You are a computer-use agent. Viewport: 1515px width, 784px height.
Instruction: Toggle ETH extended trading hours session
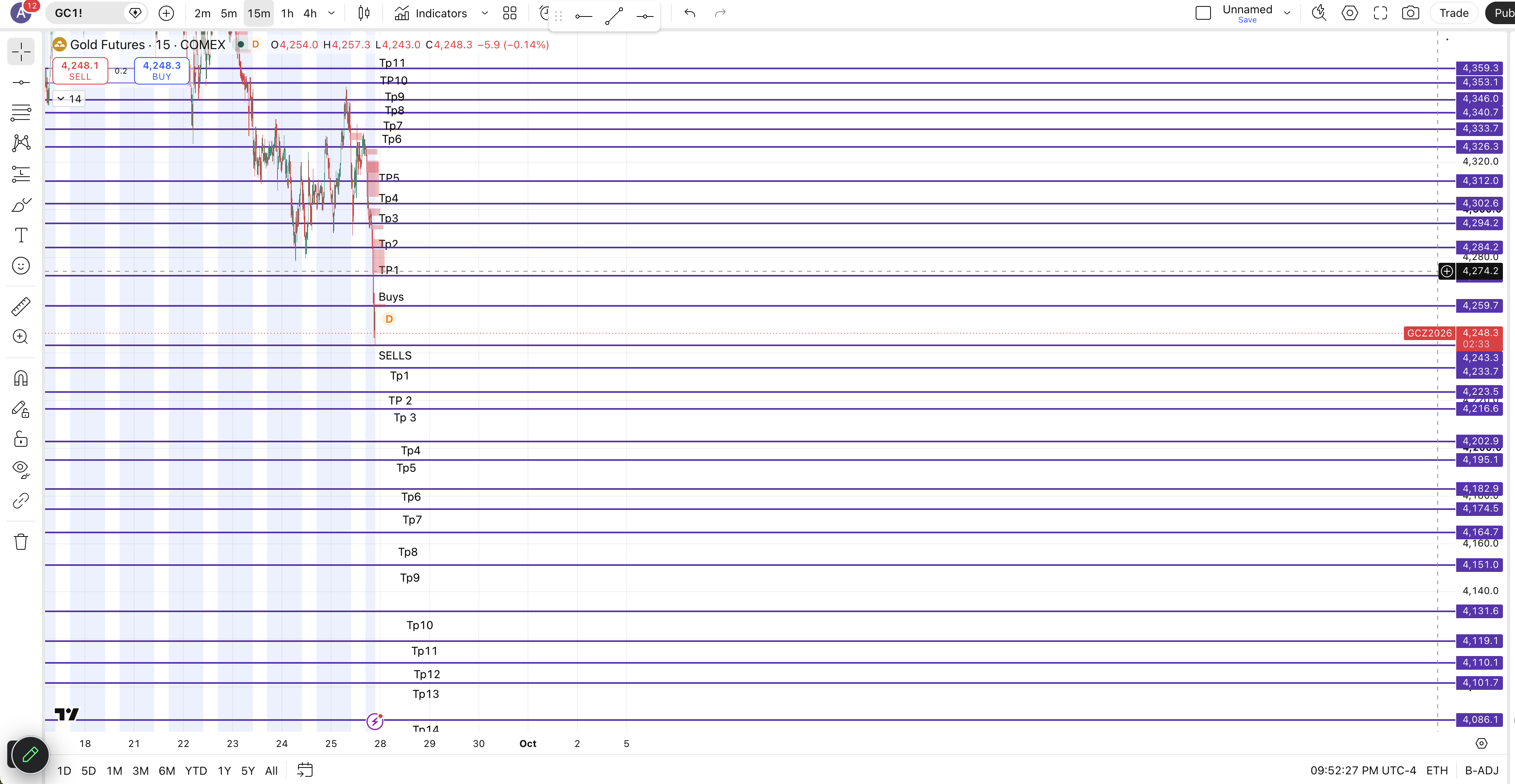(x=1437, y=770)
